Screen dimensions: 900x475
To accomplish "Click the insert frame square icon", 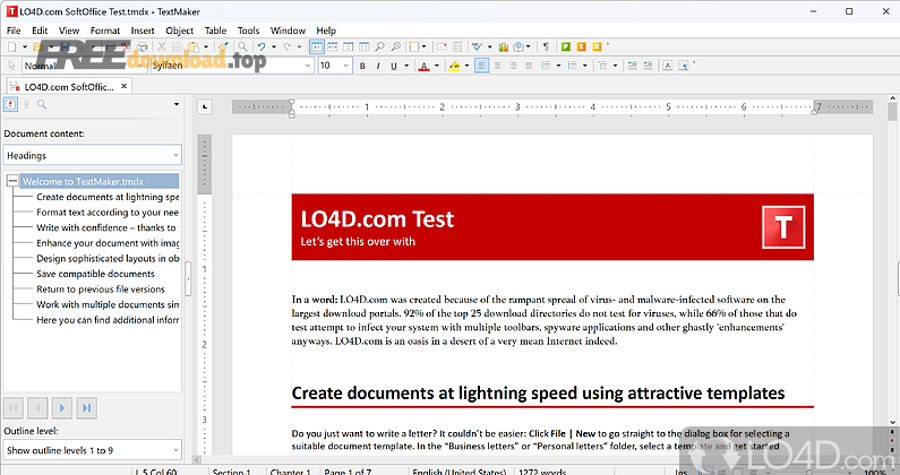I will click(414, 47).
